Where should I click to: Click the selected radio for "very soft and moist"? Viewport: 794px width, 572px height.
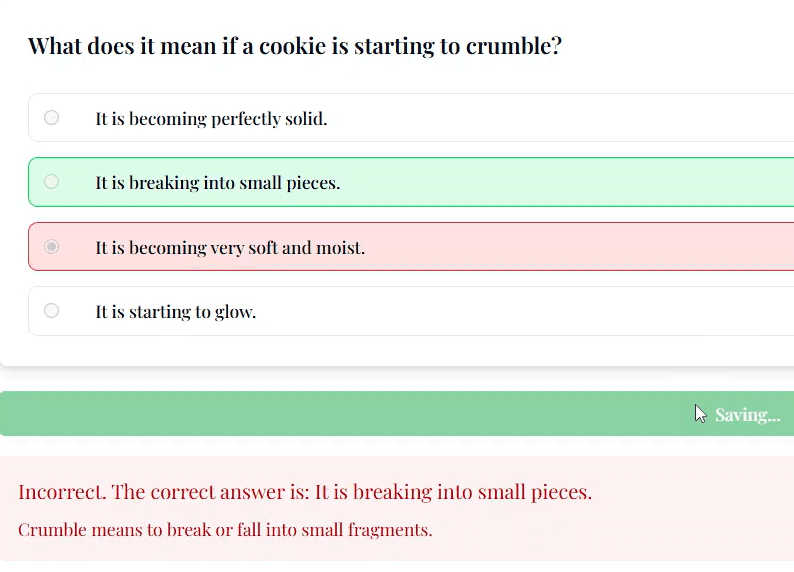click(x=52, y=247)
